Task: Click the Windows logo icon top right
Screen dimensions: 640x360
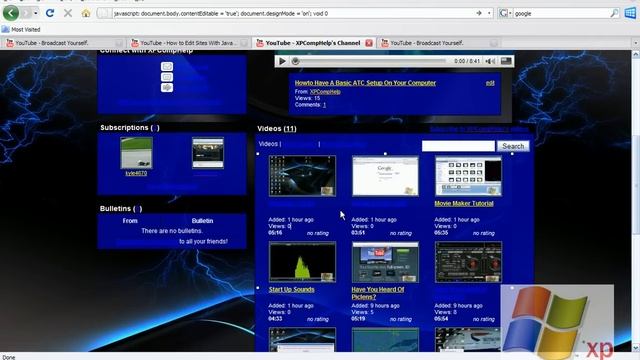Action: [630, 13]
